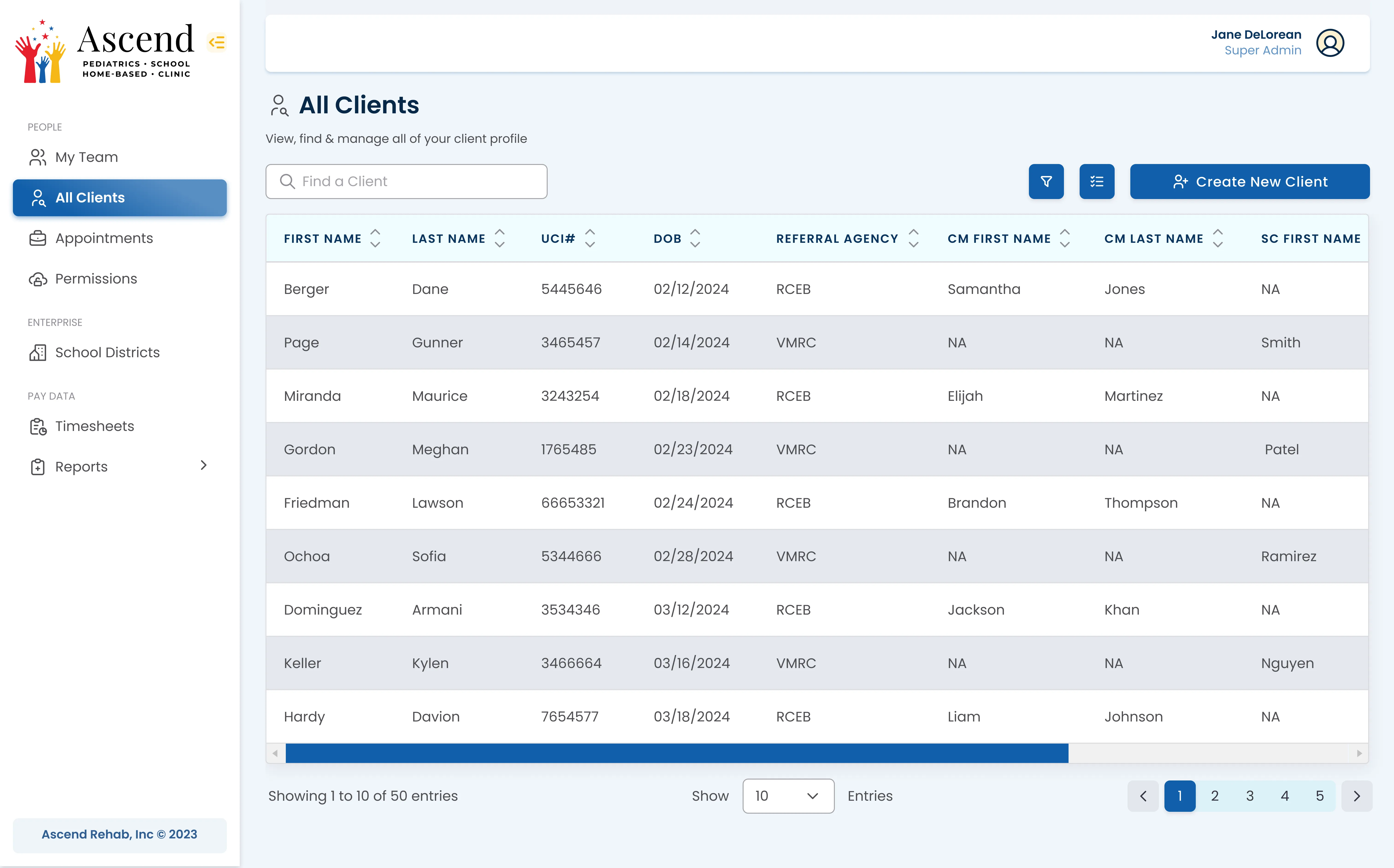Click the Samantha CM first name cell
Viewport: 1394px width, 868px height.
[984, 289]
